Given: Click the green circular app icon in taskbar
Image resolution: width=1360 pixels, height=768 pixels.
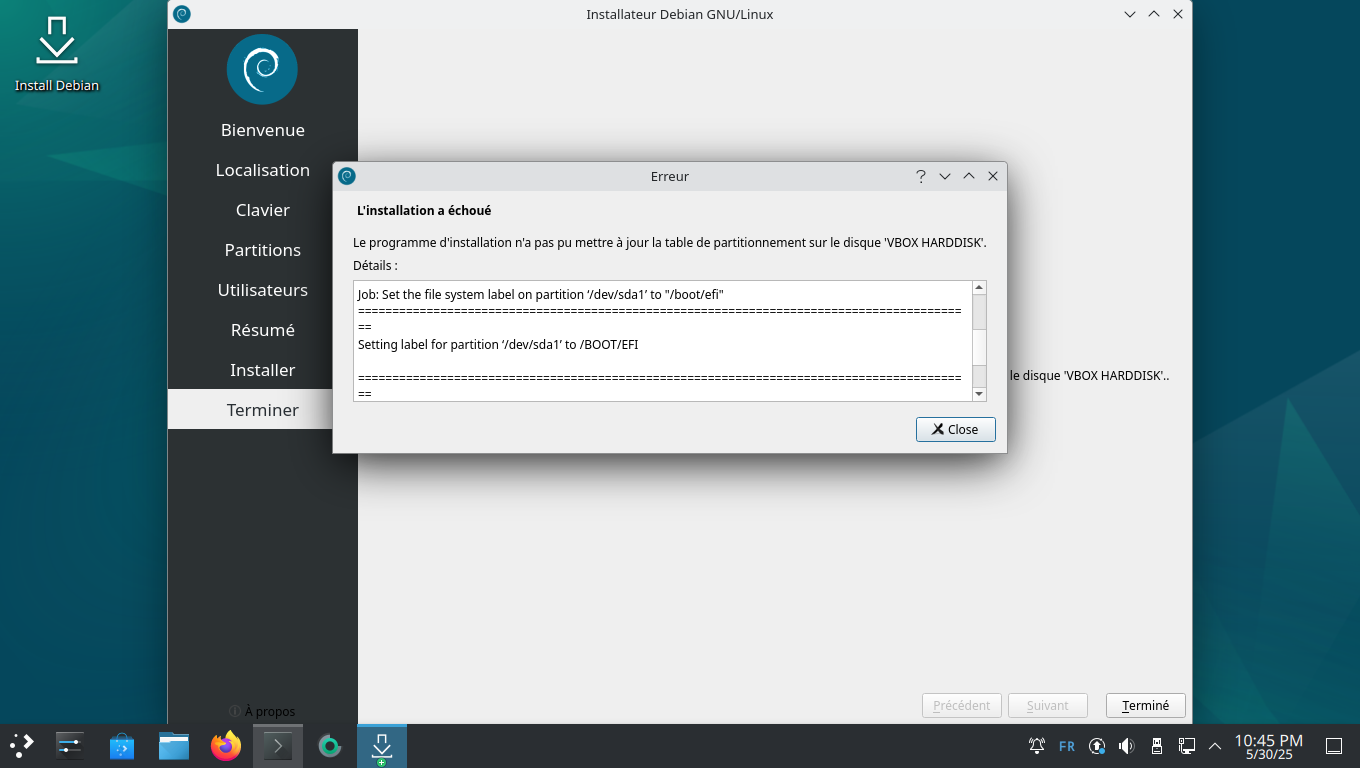Looking at the screenshot, I should [x=330, y=745].
